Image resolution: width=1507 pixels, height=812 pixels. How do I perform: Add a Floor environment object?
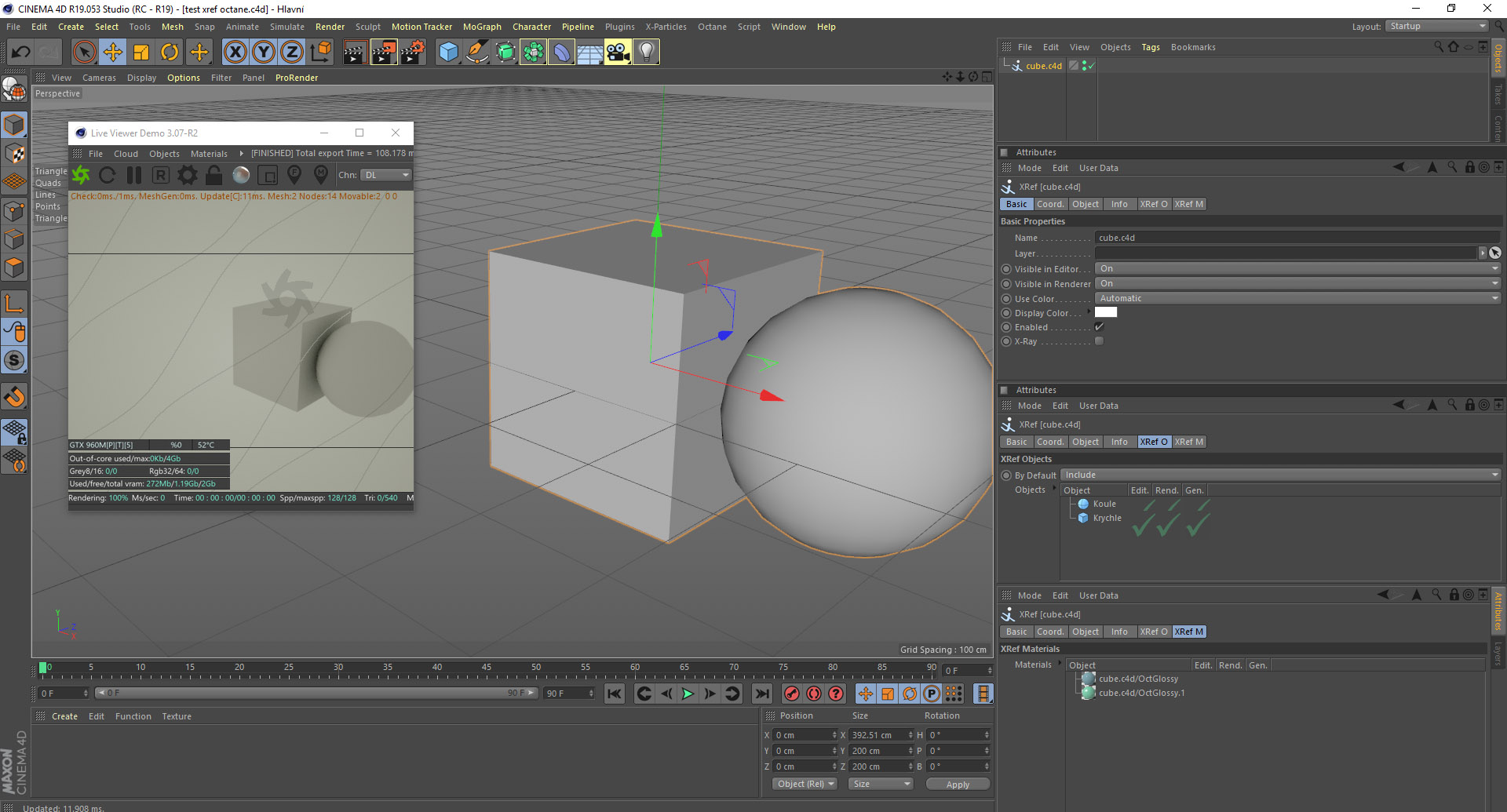point(589,53)
